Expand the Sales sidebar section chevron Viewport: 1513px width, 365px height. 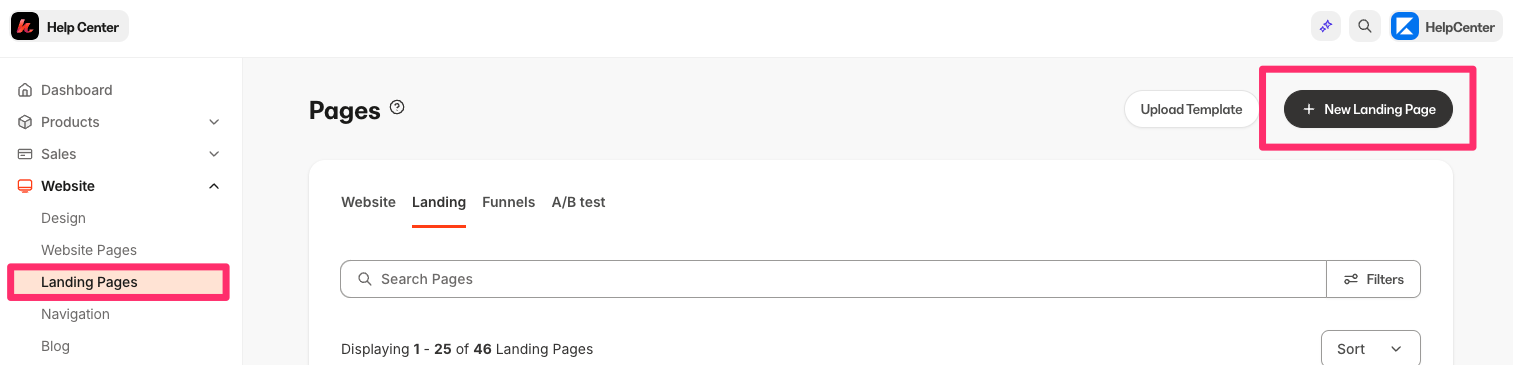(214, 154)
